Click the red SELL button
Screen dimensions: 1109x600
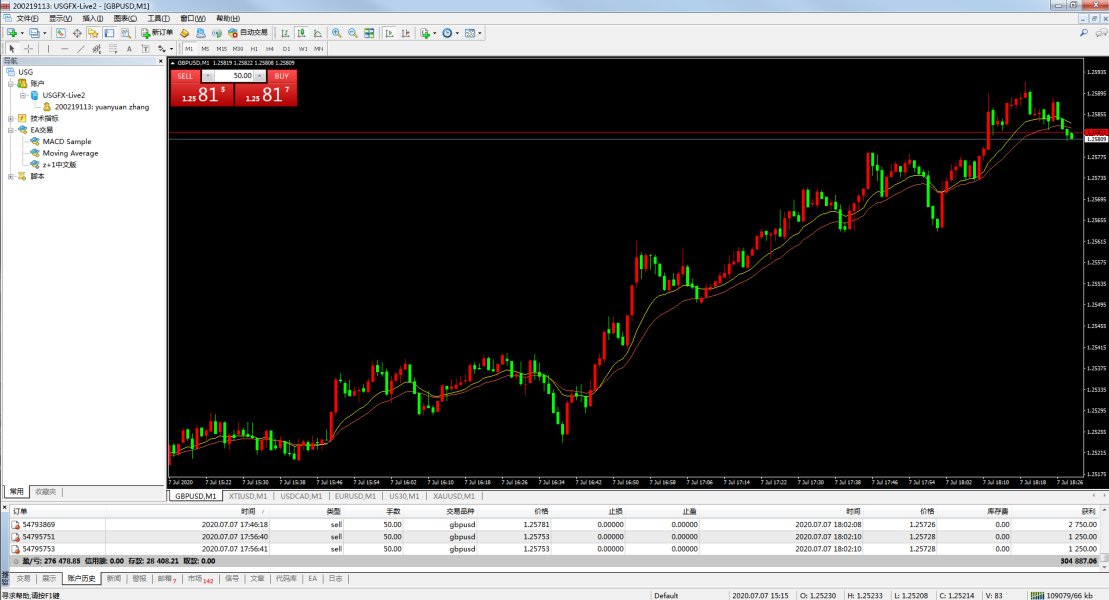pos(185,76)
